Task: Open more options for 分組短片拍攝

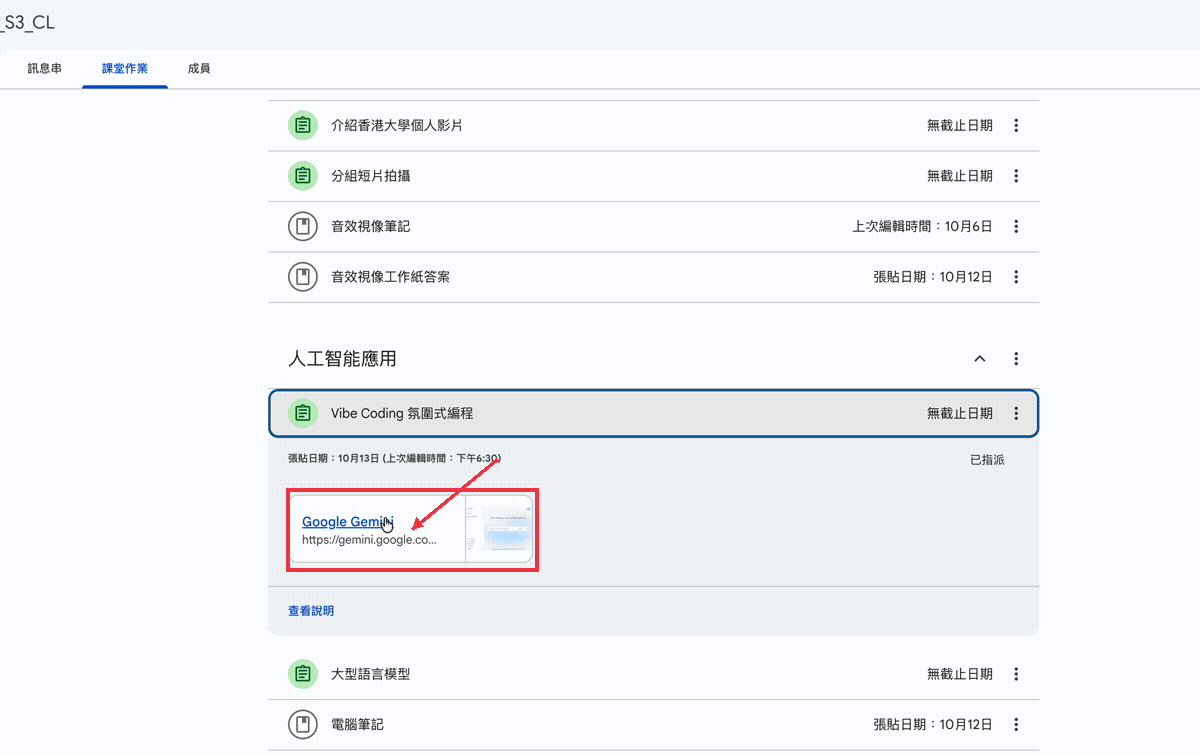Action: pyautogui.click(x=1016, y=176)
